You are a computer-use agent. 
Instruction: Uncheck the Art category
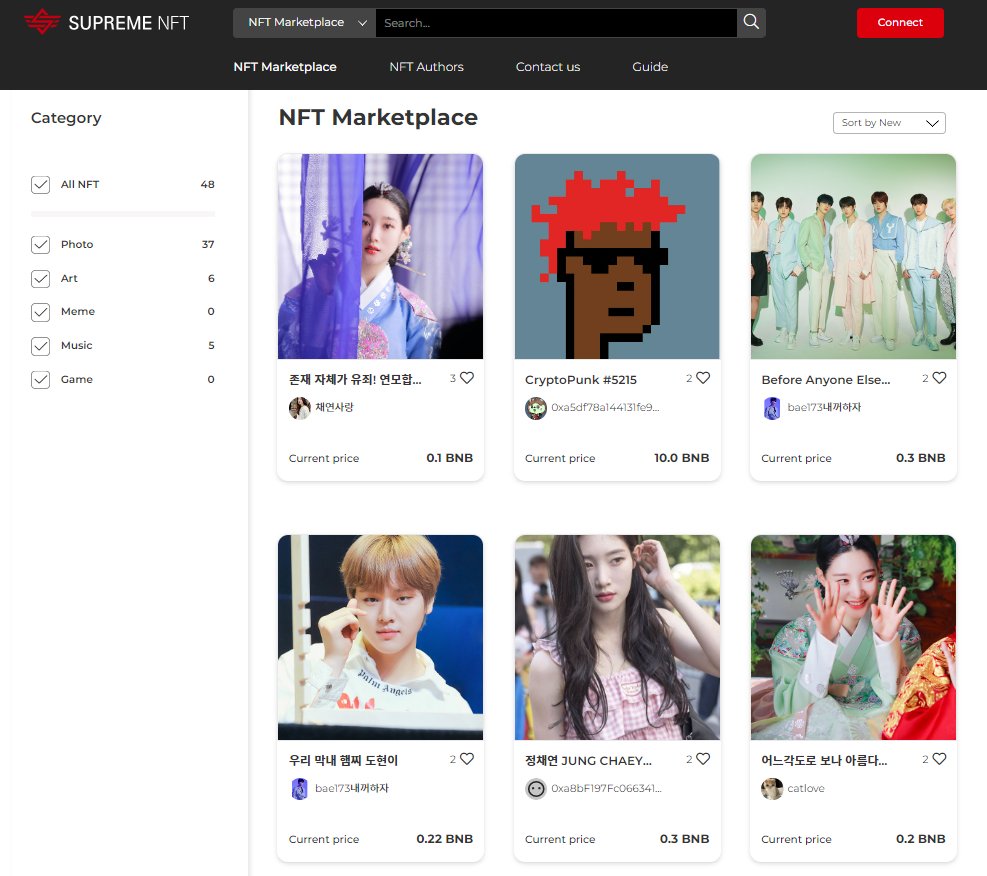click(40, 278)
